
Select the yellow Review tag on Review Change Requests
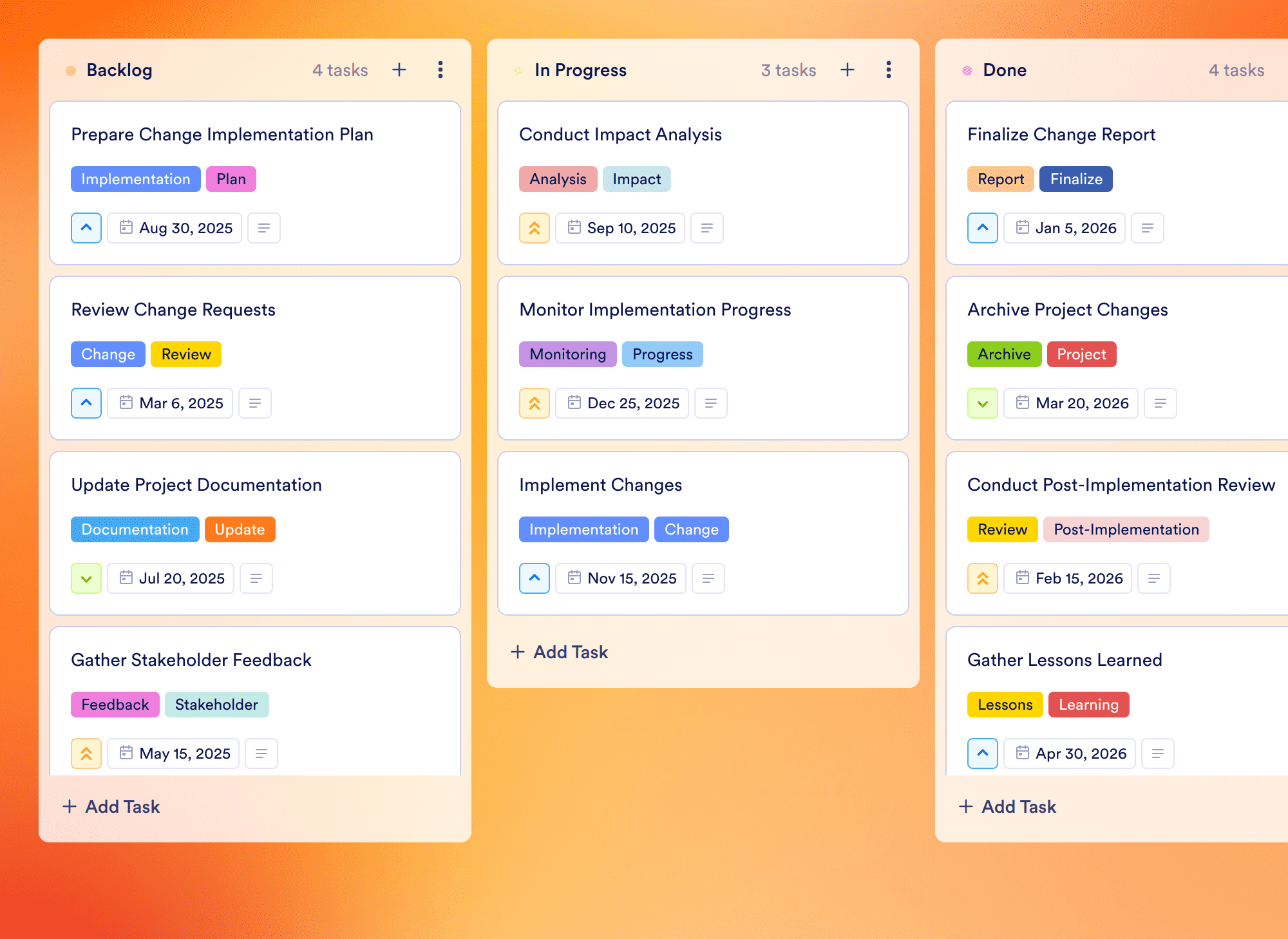[x=186, y=354]
